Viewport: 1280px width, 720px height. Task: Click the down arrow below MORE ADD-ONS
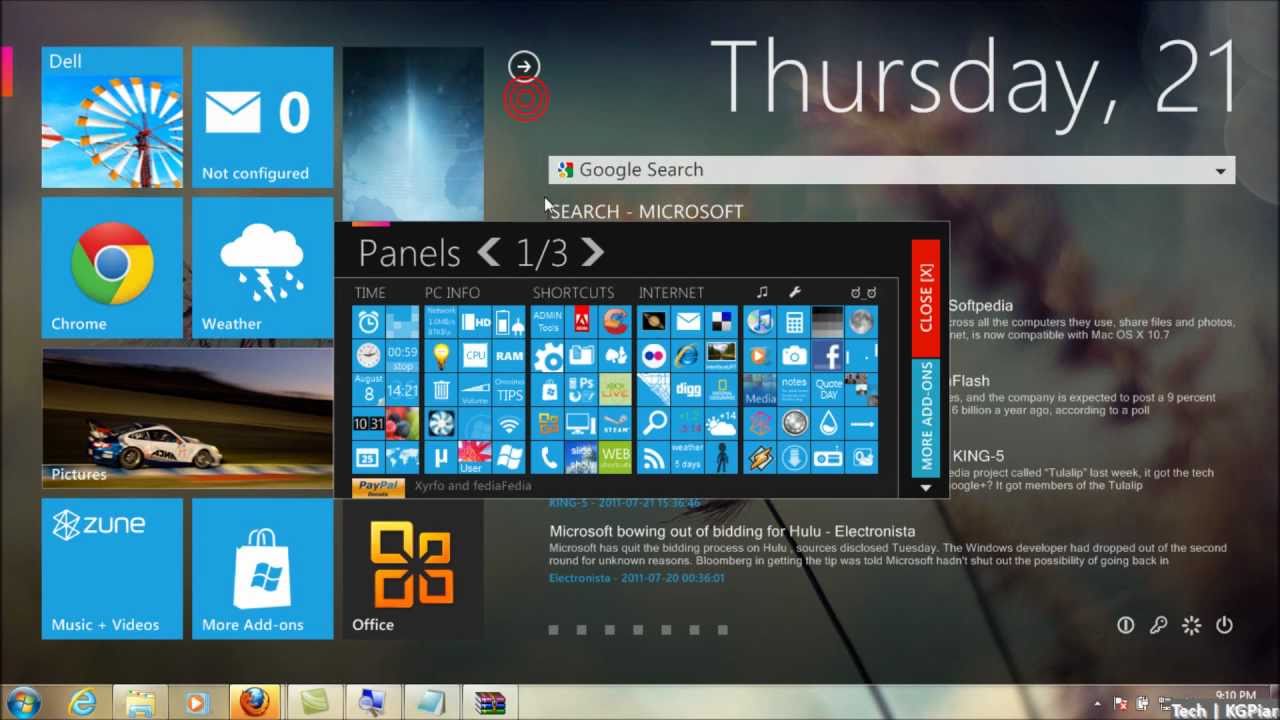coord(926,487)
